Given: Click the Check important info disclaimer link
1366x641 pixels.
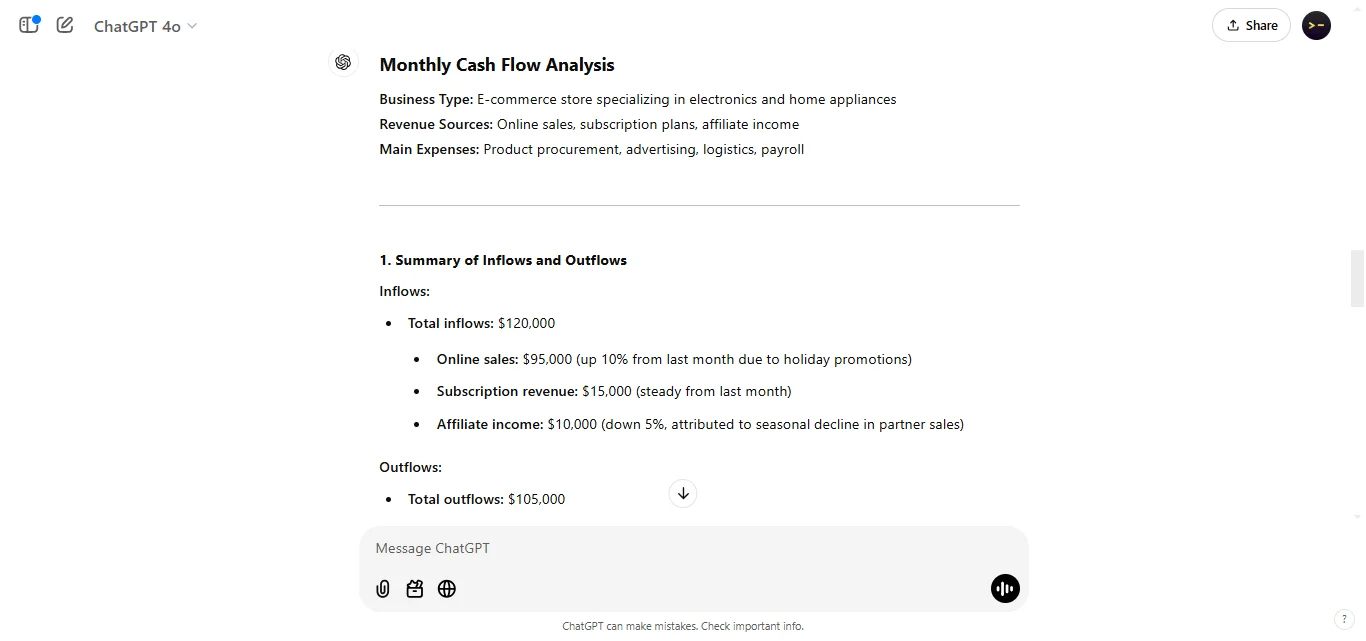Looking at the screenshot, I should tap(751, 626).
